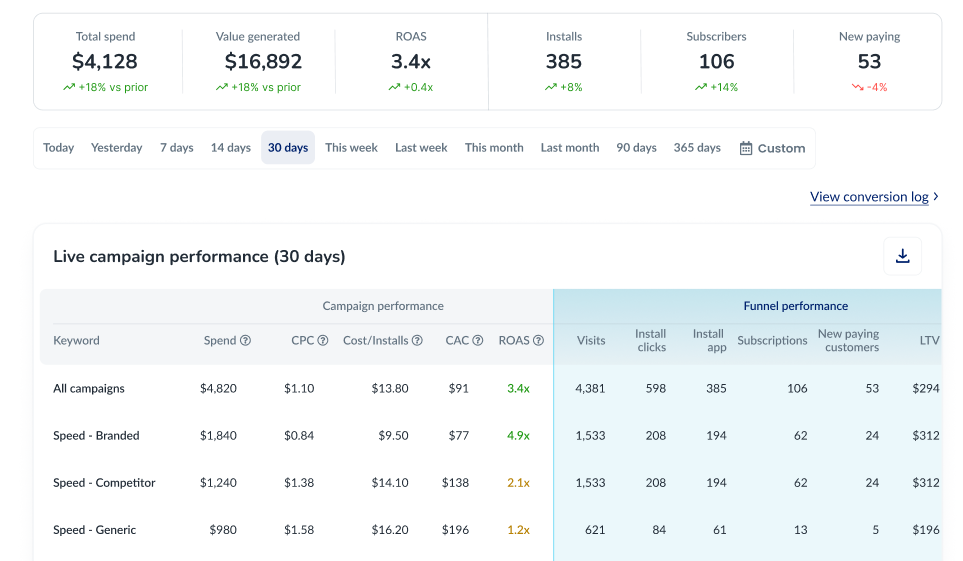This screenshot has width=963, height=561.
Task: Click the Subscriptions column header
Action: pos(772,340)
